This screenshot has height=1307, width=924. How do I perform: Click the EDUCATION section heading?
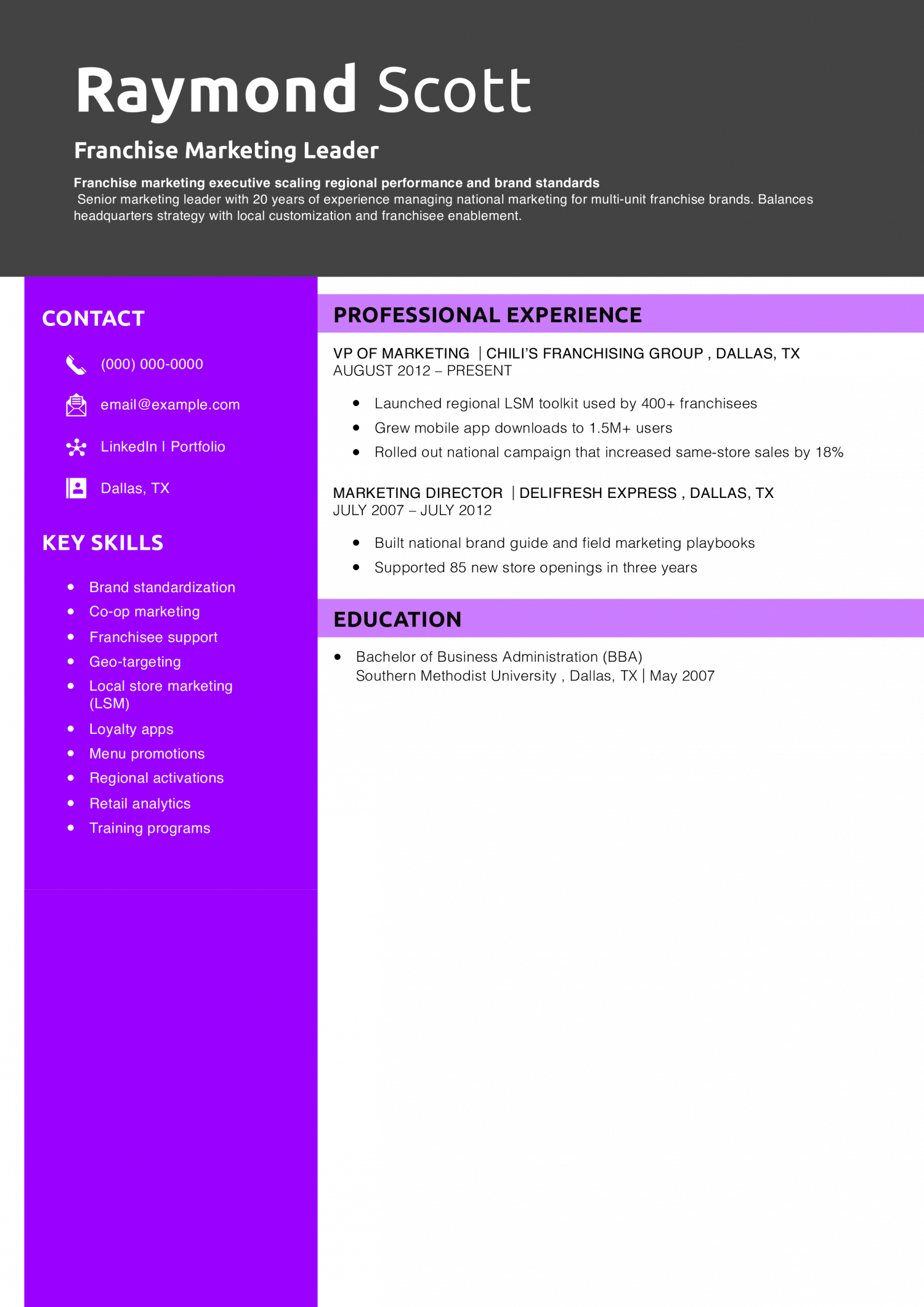[397, 620]
